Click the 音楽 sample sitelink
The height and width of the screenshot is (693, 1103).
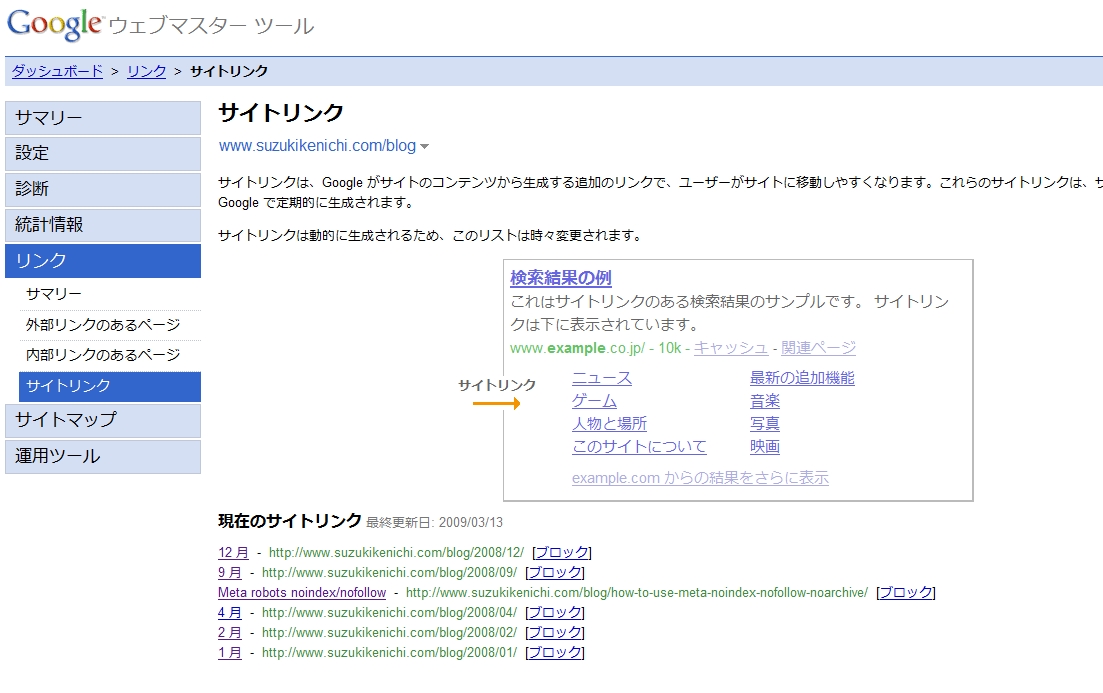pos(765,401)
